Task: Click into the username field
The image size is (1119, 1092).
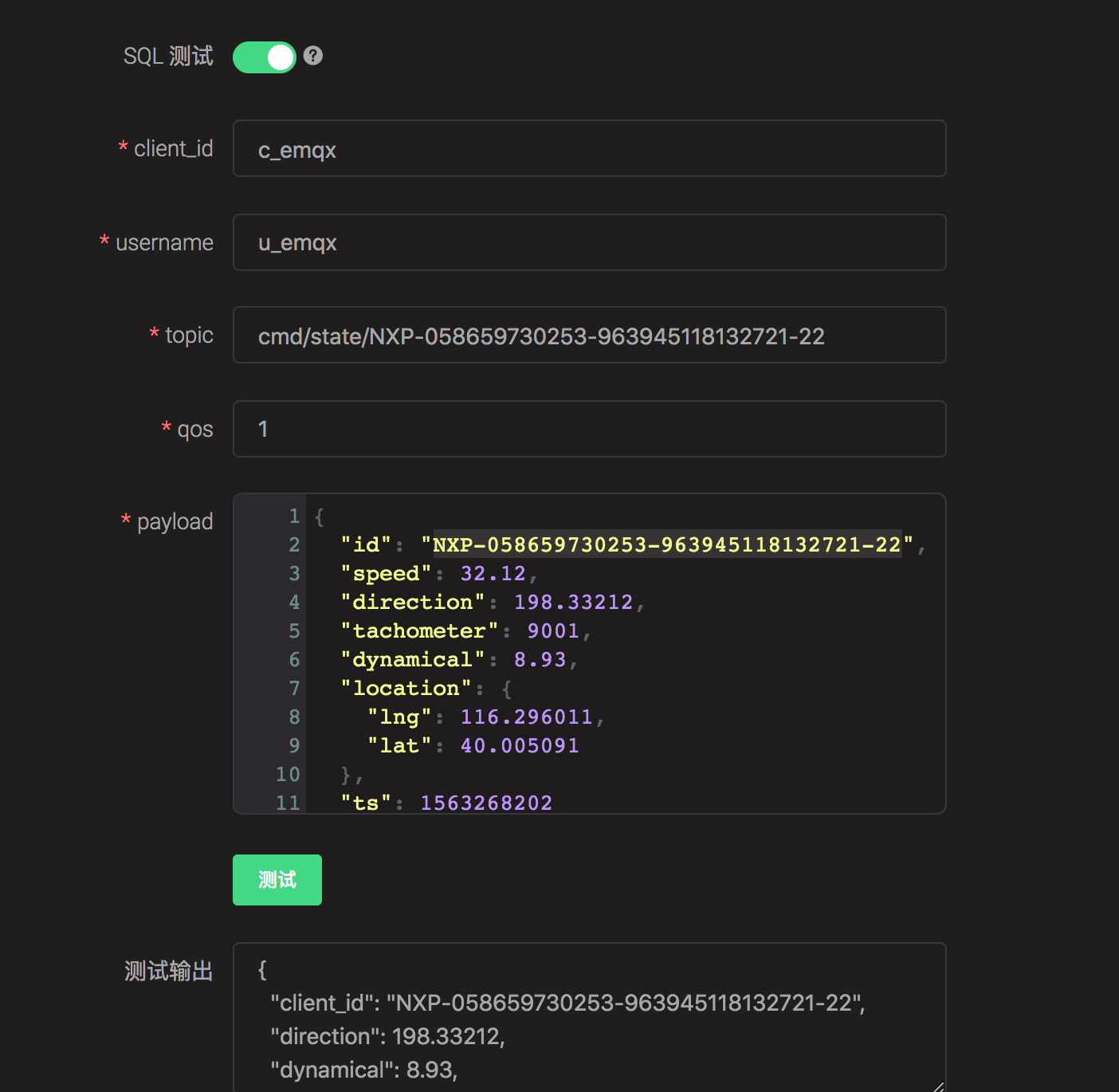Action: [x=589, y=242]
